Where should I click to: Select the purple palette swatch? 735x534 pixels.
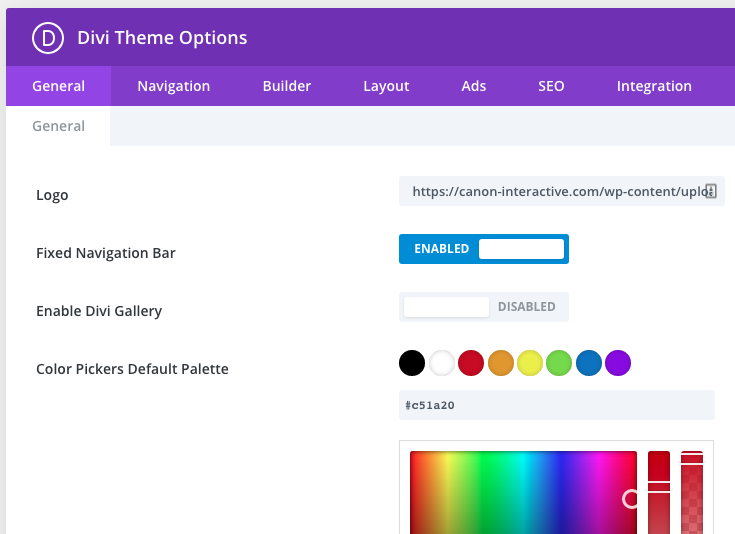(x=618, y=363)
